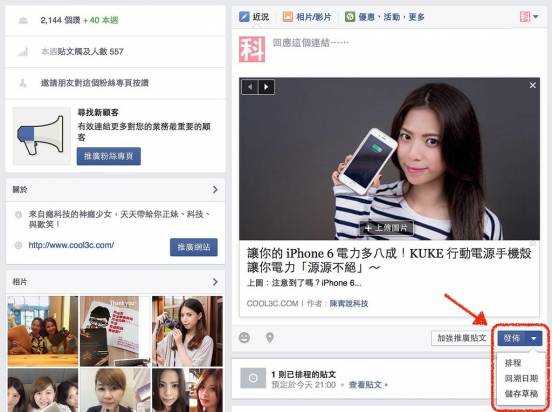Click the 推廣粉絲專頁 button
The image size is (552, 412).
[x=109, y=156]
